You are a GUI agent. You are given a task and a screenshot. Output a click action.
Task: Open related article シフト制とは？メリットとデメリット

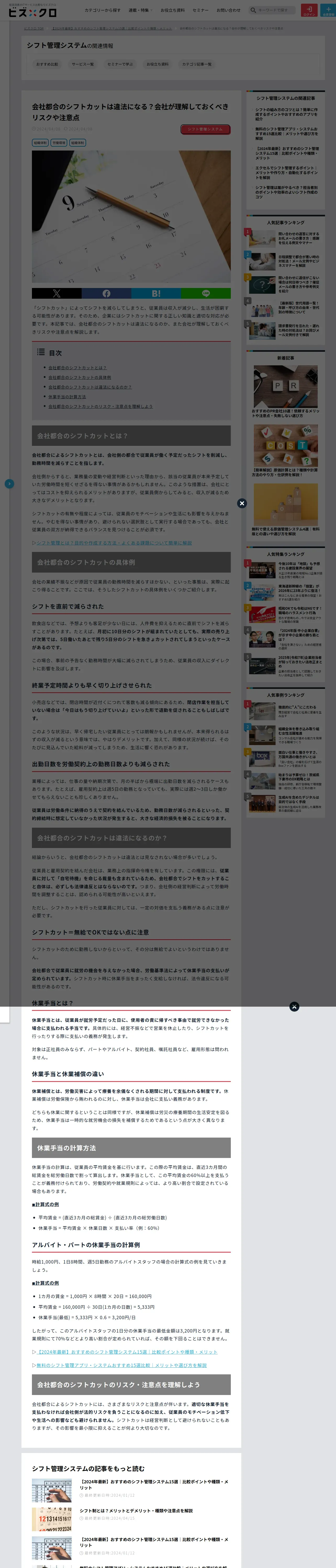136,1510
